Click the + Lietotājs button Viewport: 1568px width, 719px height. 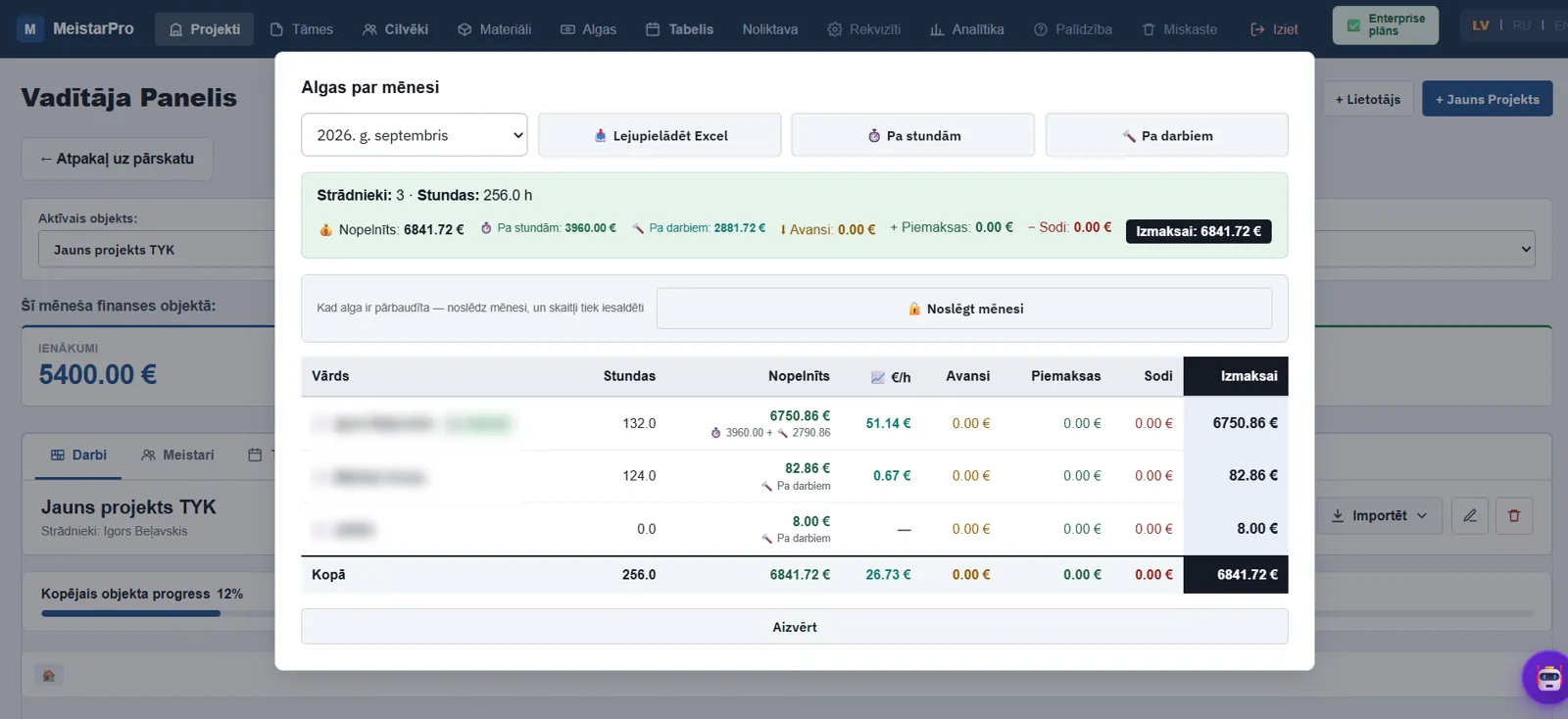1368,99
